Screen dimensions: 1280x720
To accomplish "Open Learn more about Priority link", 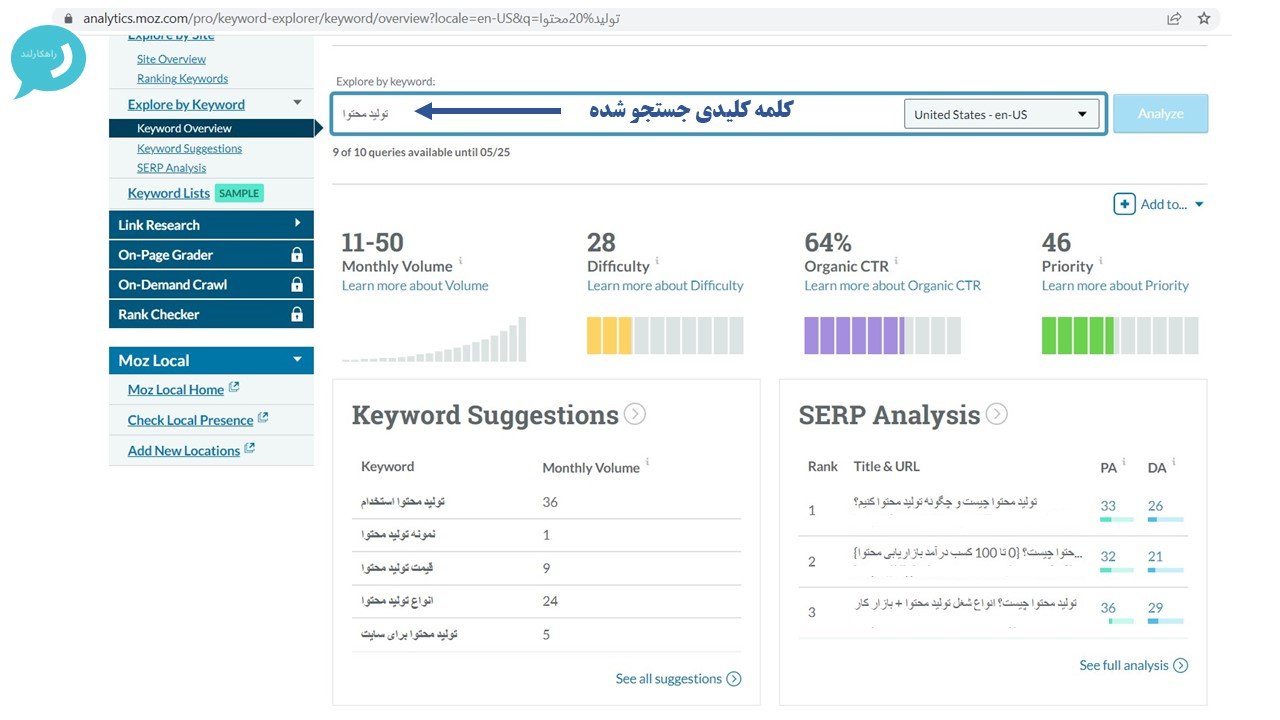I will (x=1115, y=285).
